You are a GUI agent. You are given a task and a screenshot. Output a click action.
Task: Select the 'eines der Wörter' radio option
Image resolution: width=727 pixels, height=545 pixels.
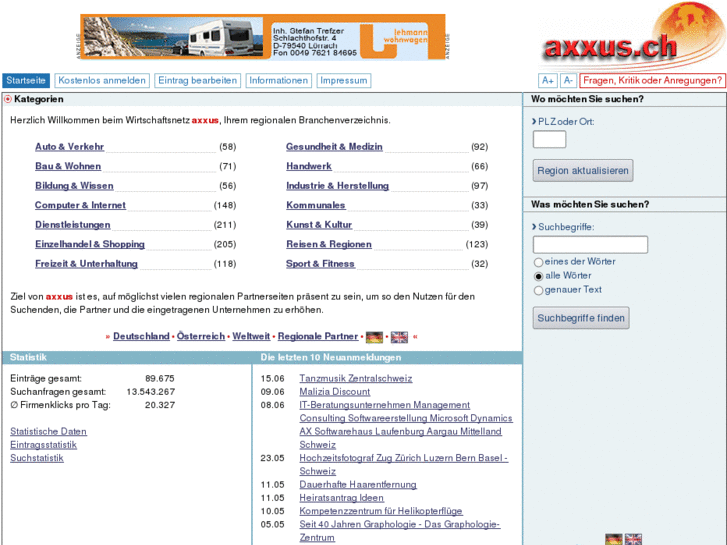click(x=538, y=262)
